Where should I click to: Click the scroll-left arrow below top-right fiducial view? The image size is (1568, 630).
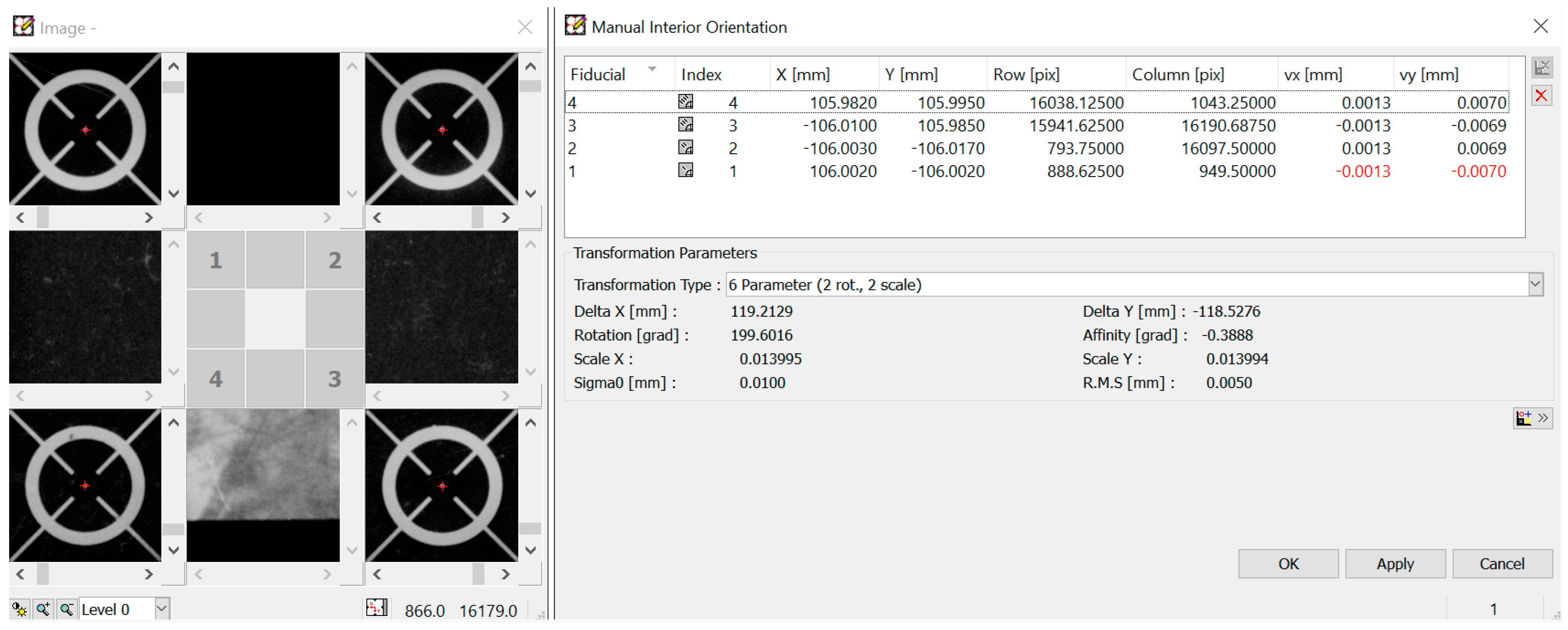(x=377, y=217)
